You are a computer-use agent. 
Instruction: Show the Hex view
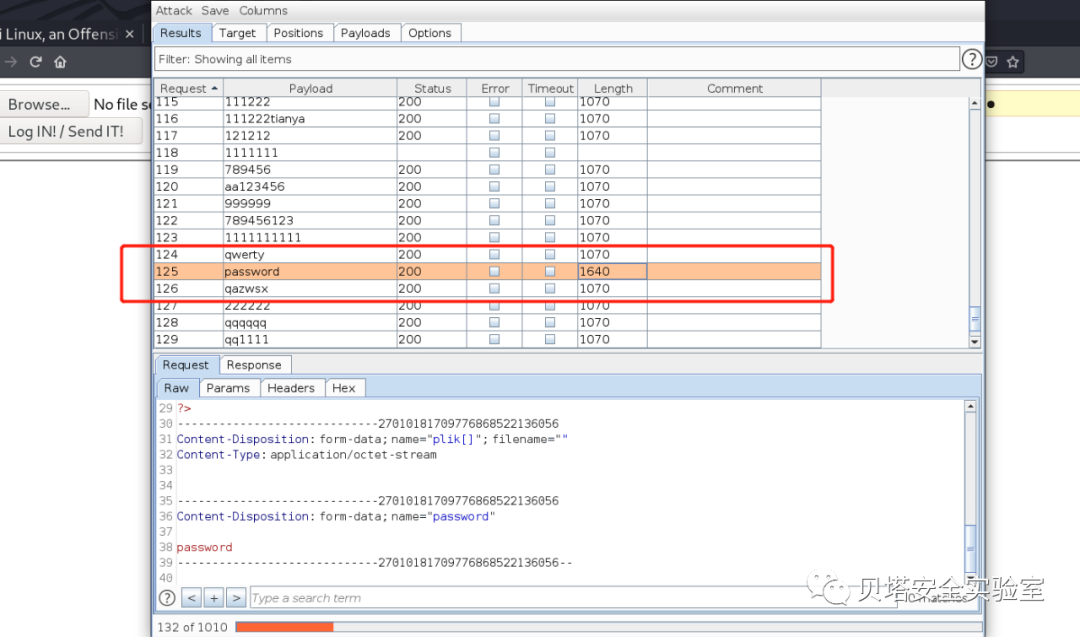point(344,388)
